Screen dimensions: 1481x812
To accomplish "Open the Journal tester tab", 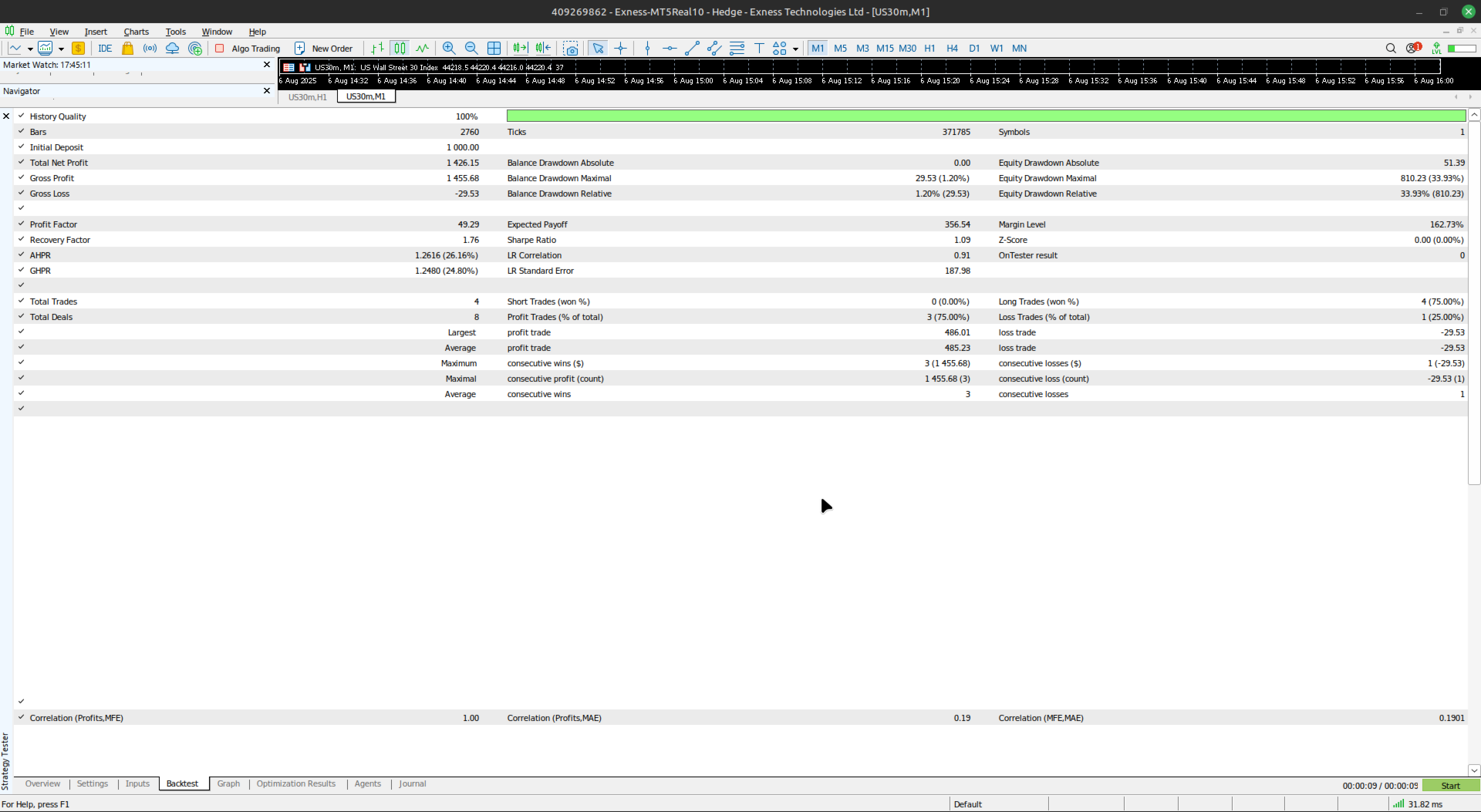I will [413, 783].
